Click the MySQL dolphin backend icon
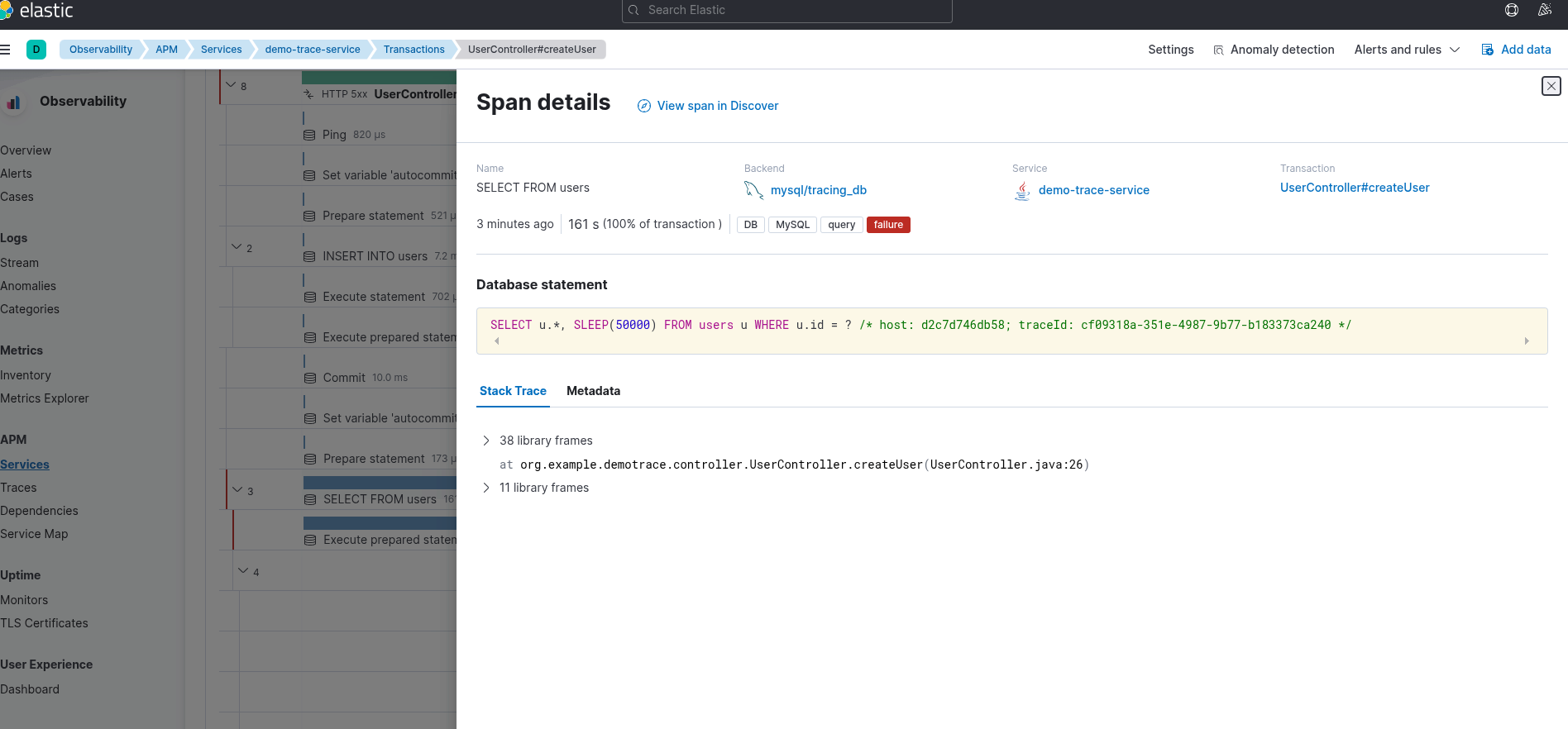Screen dimensions: 1568x729 pyautogui.click(x=753, y=190)
